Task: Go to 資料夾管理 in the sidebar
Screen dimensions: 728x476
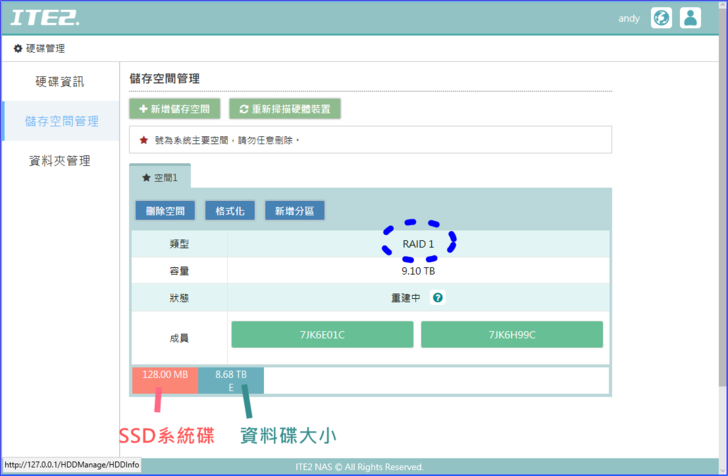Action: coord(60,160)
